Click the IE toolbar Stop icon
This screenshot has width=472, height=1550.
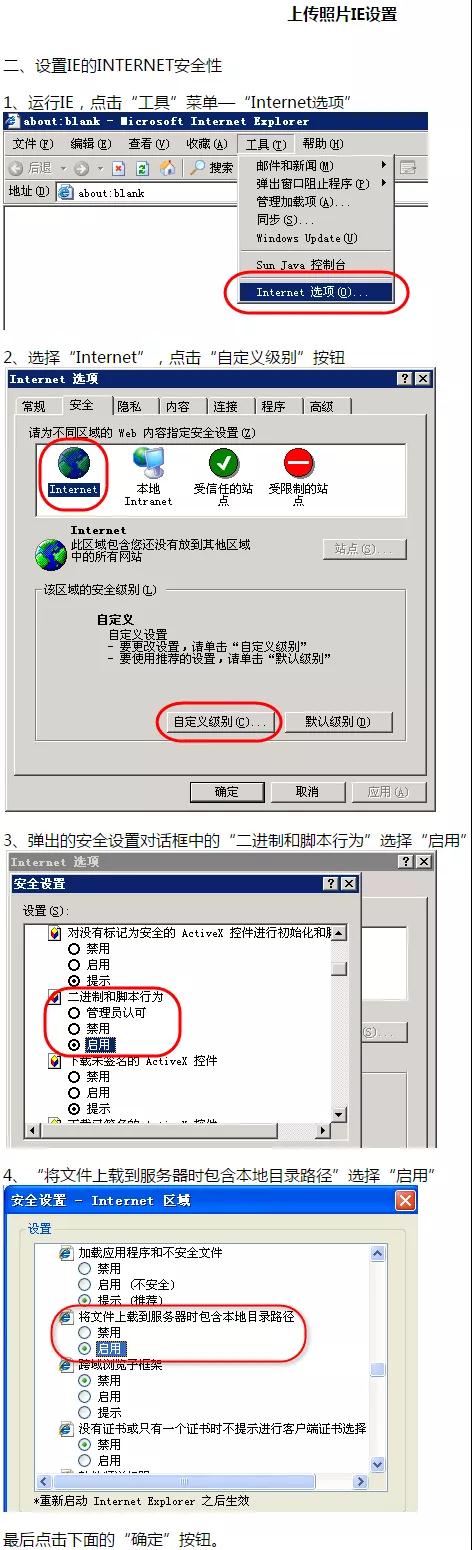pyautogui.click(x=119, y=168)
